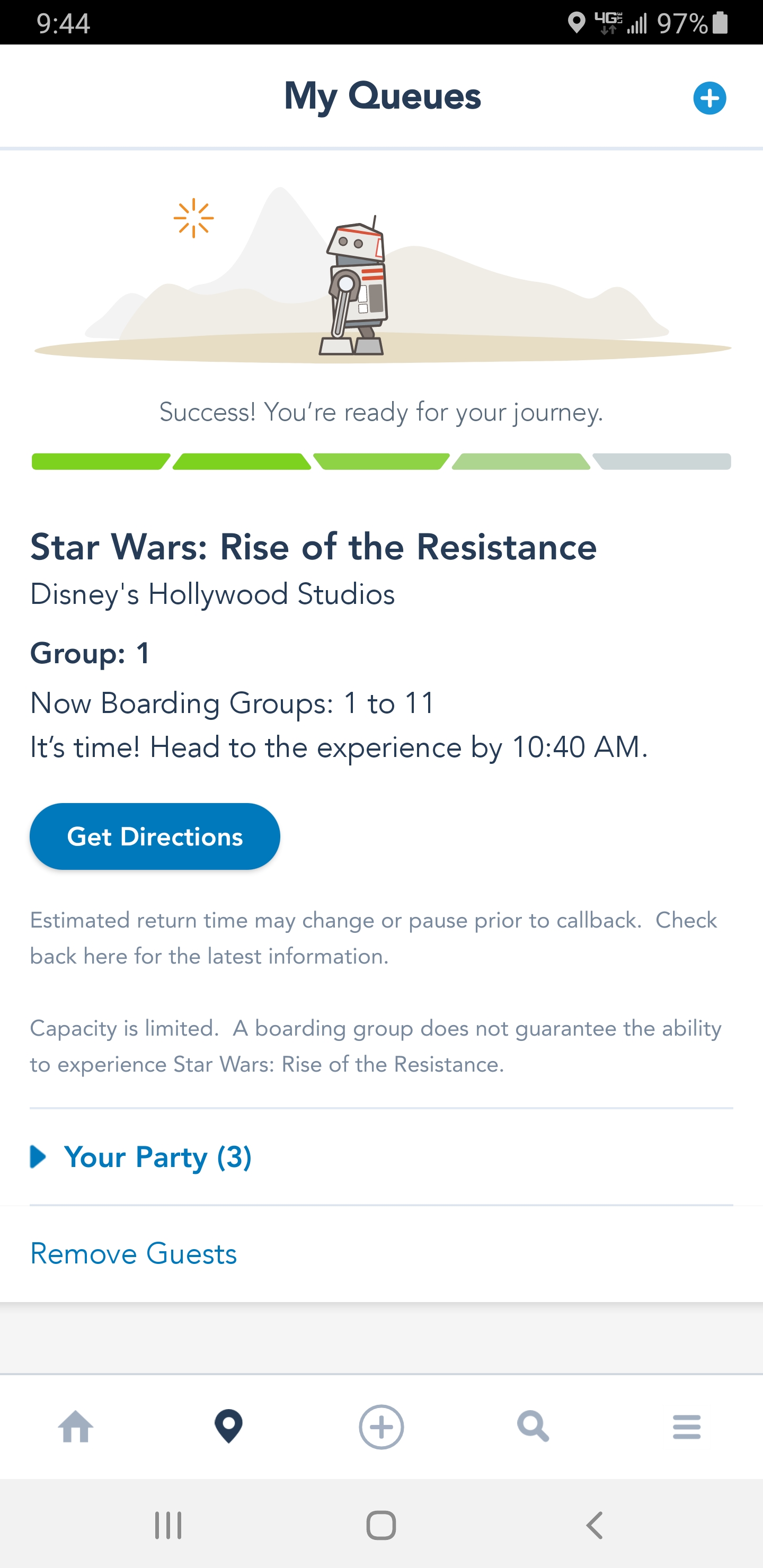Tap the last gray progress segment
The width and height of the screenshot is (763, 1568).
click(662, 461)
